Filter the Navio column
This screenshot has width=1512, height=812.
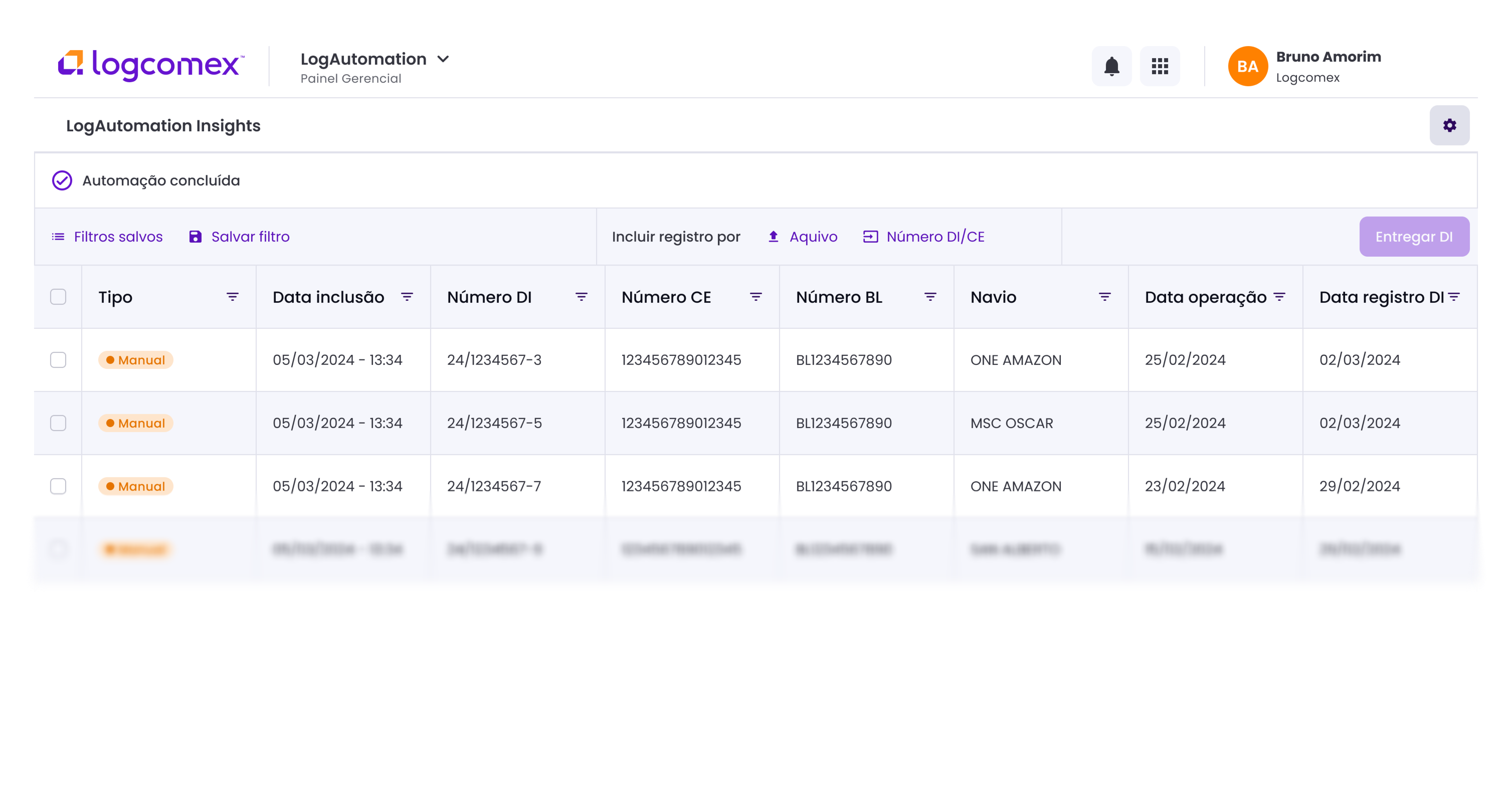(x=1104, y=297)
